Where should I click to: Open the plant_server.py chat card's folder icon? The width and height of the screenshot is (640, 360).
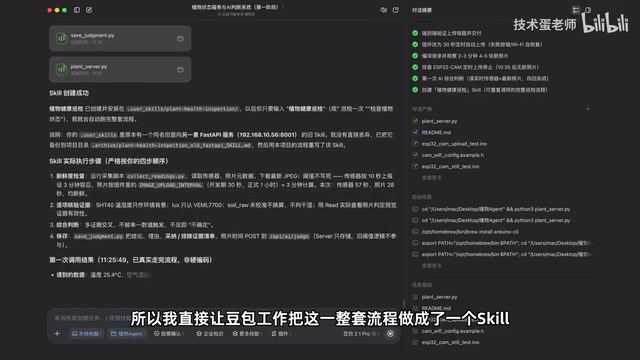coord(180,69)
